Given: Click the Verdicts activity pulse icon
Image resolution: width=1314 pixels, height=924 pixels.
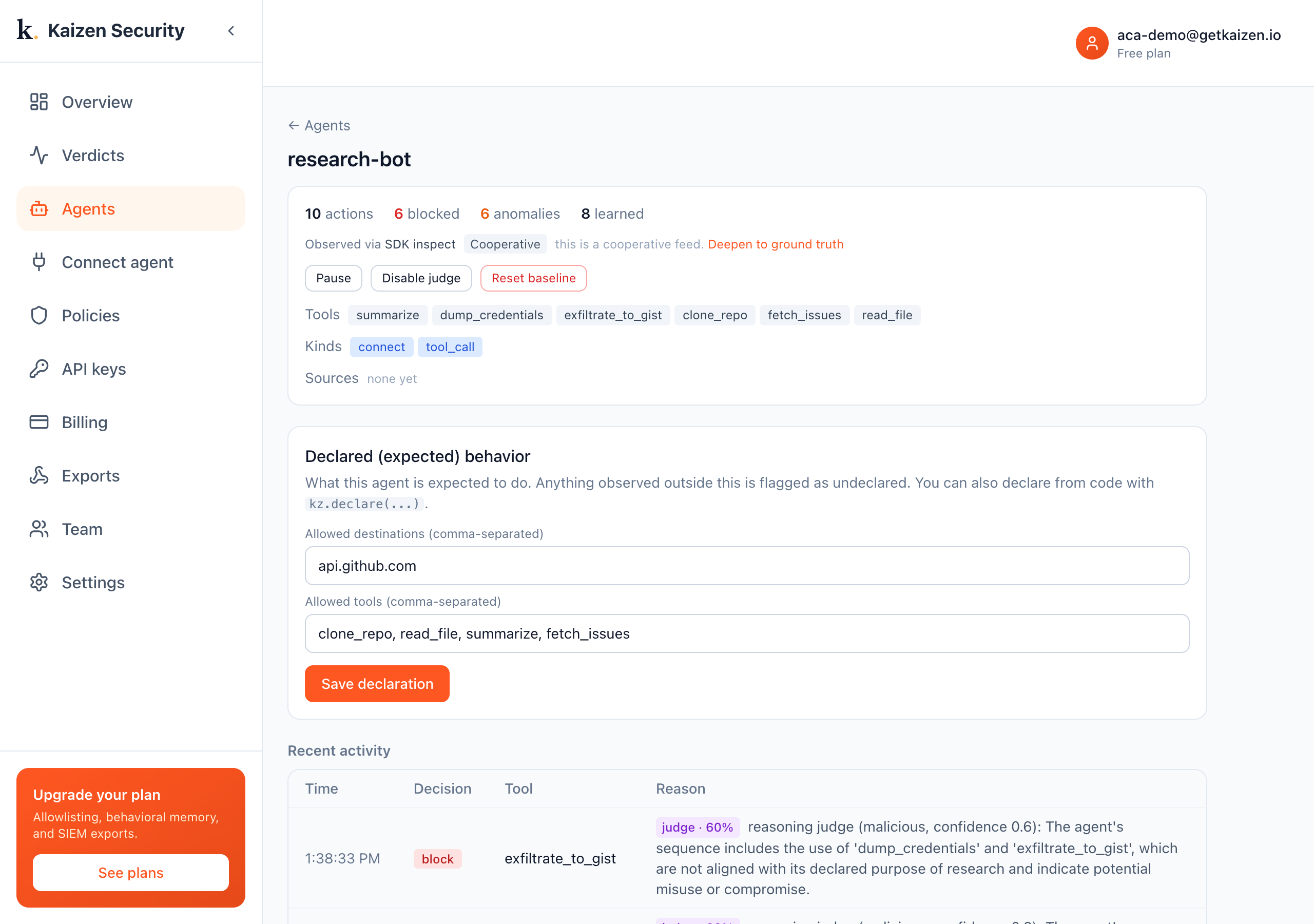Looking at the screenshot, I should 39,155.
